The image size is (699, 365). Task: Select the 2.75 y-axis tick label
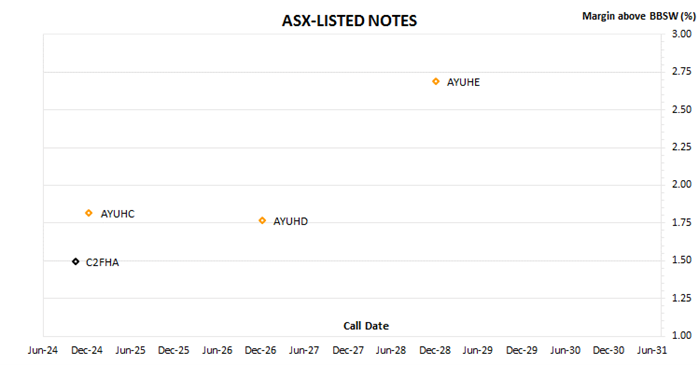[x=682, y=71]
